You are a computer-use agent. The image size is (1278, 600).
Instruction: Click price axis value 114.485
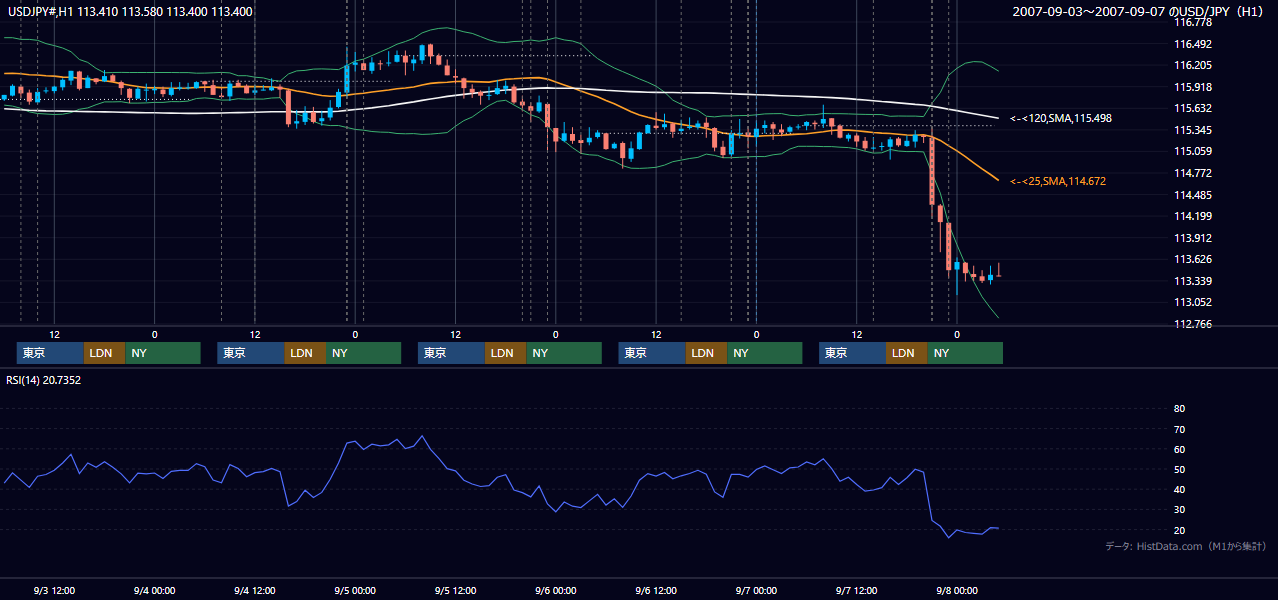tap(1193, 195)
